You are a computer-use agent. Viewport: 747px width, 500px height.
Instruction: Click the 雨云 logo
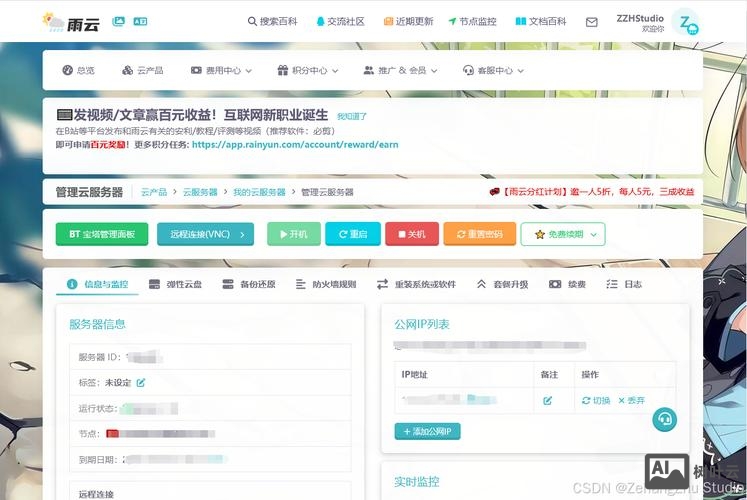tap(71, 22)
